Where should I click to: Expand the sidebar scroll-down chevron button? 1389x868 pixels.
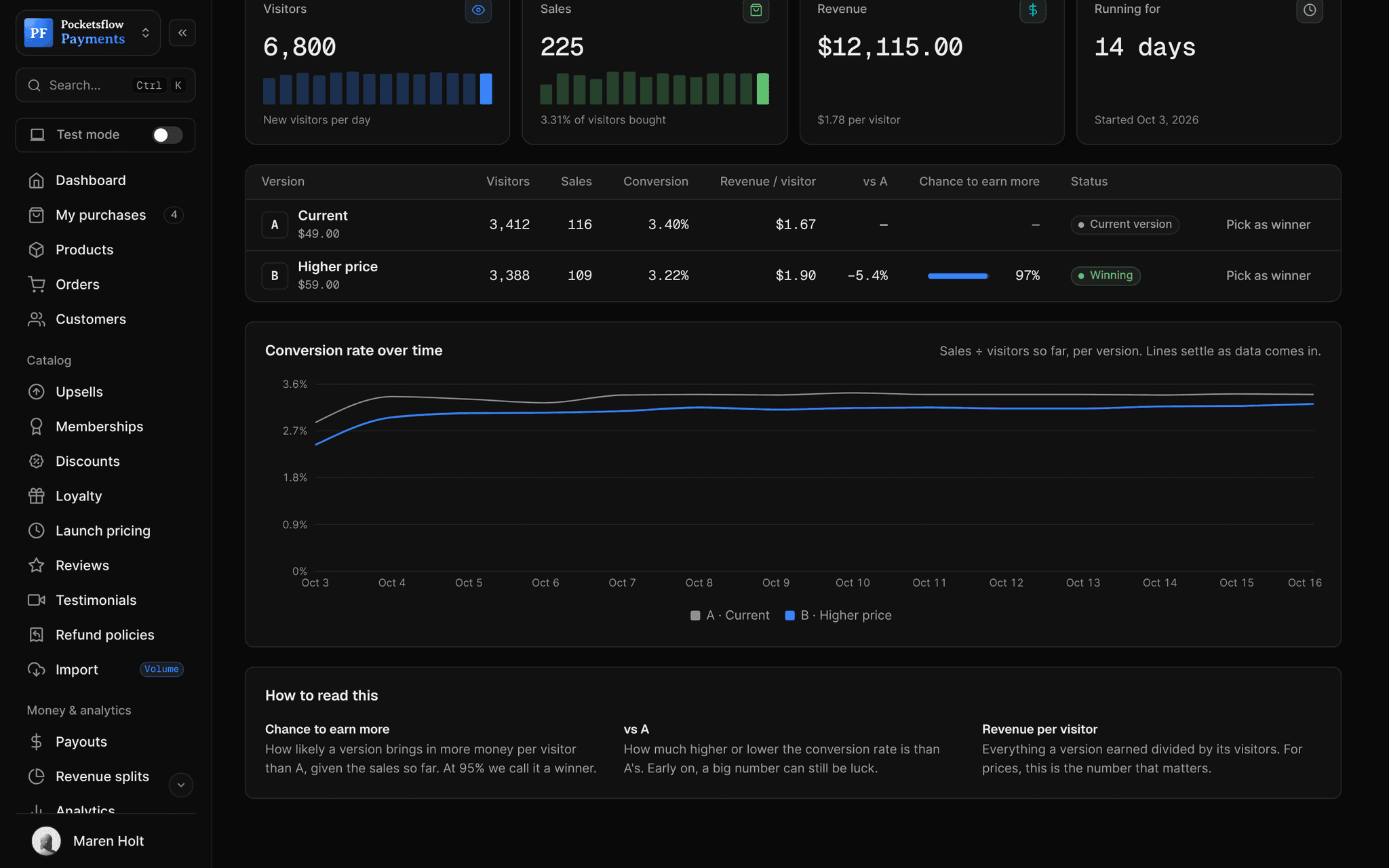point(181,785)
